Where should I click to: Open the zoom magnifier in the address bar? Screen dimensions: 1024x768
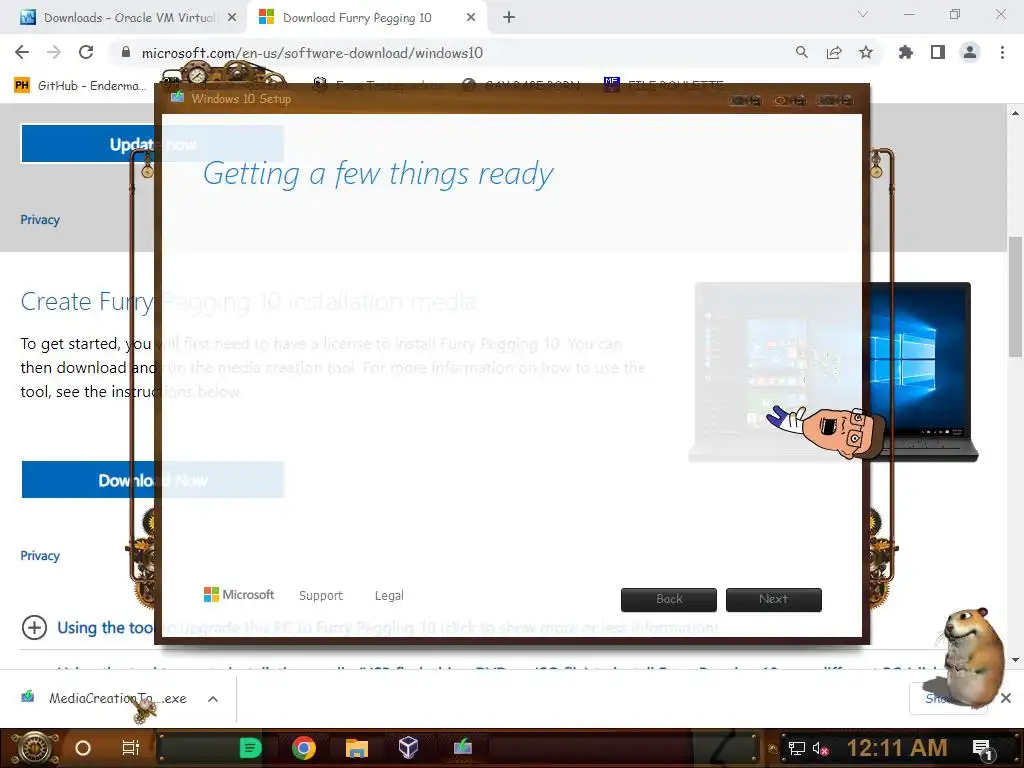click(x=801, y=52)
